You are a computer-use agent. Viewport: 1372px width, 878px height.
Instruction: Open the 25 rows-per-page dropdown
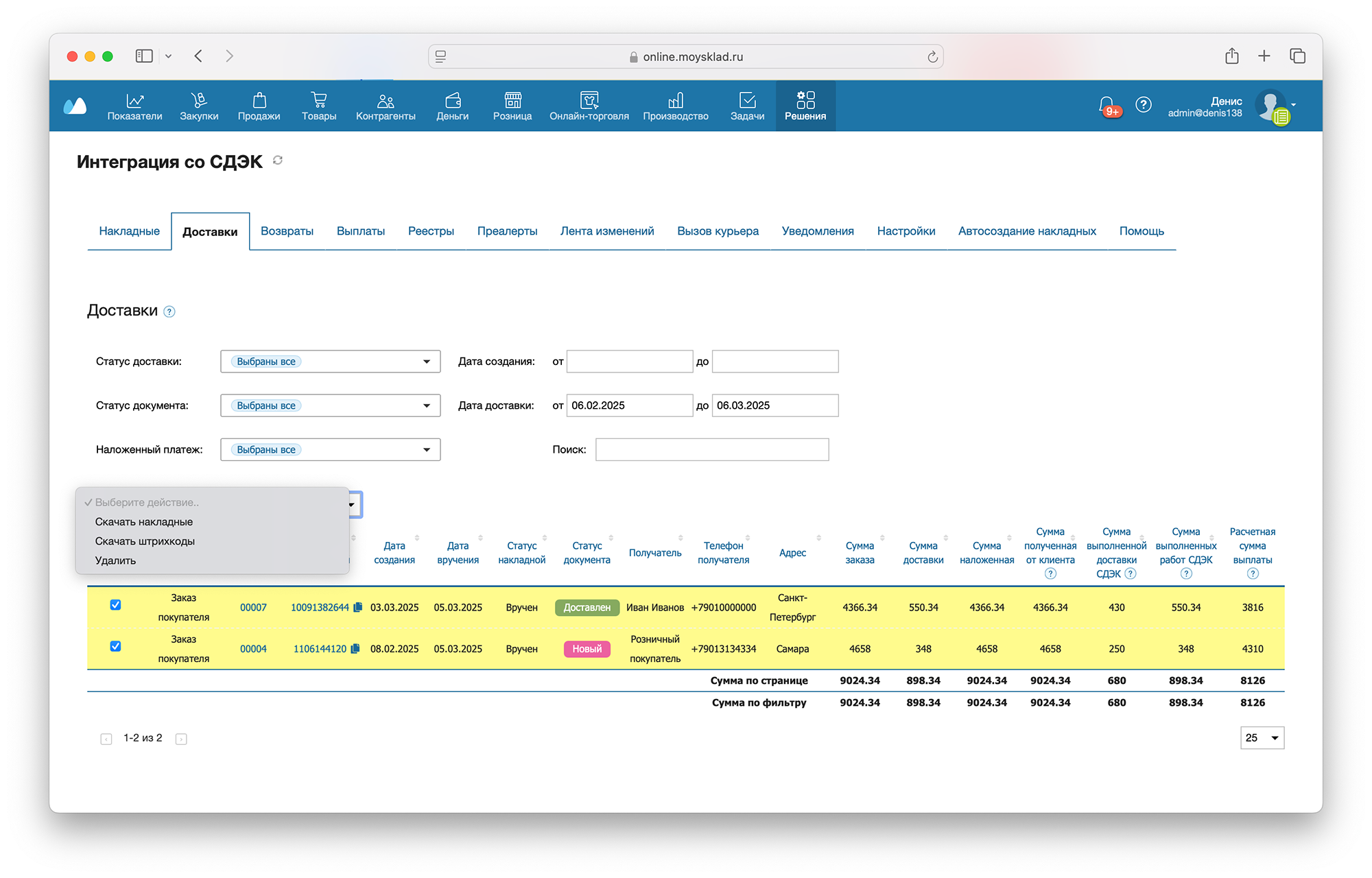click(x=1262, y=738)
